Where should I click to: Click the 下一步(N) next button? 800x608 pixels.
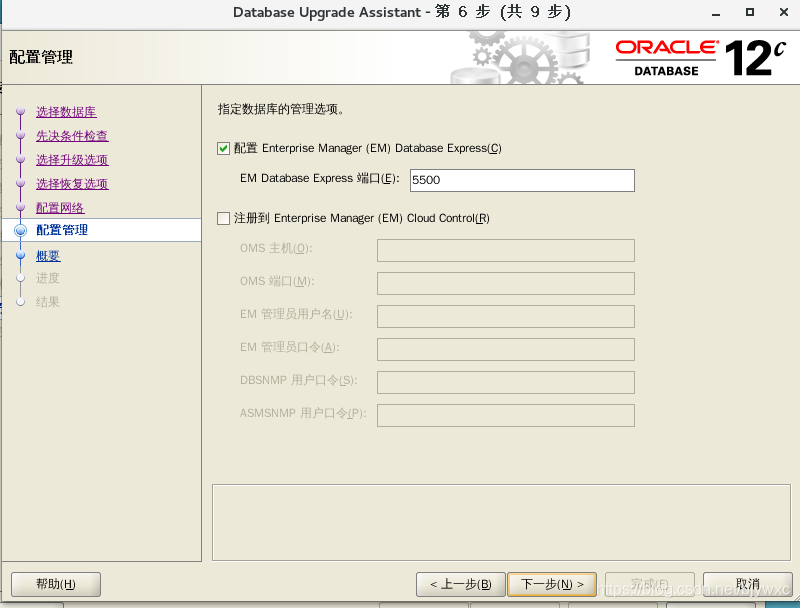[552, 584]
